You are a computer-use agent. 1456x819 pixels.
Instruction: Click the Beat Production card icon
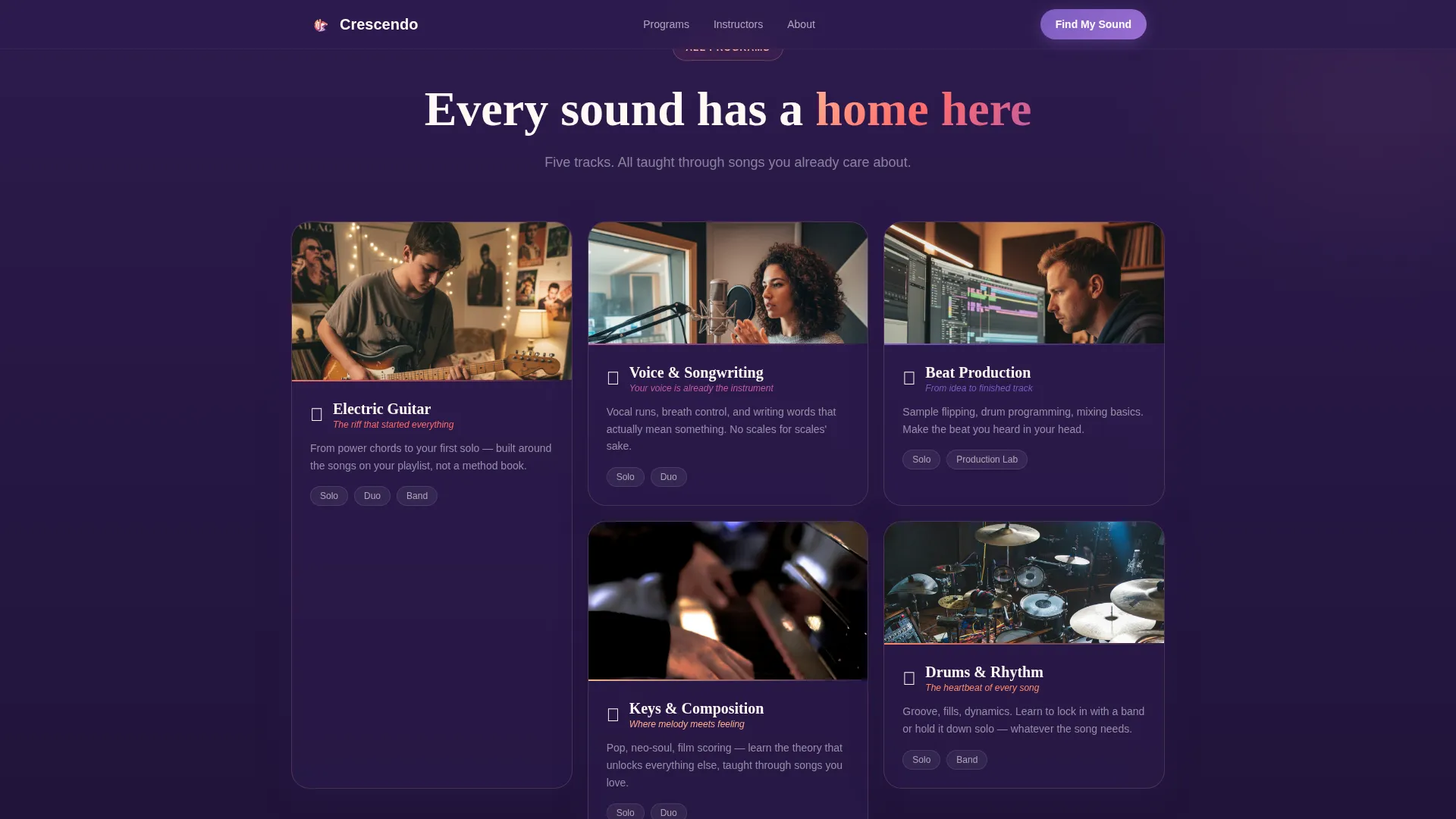909,378
